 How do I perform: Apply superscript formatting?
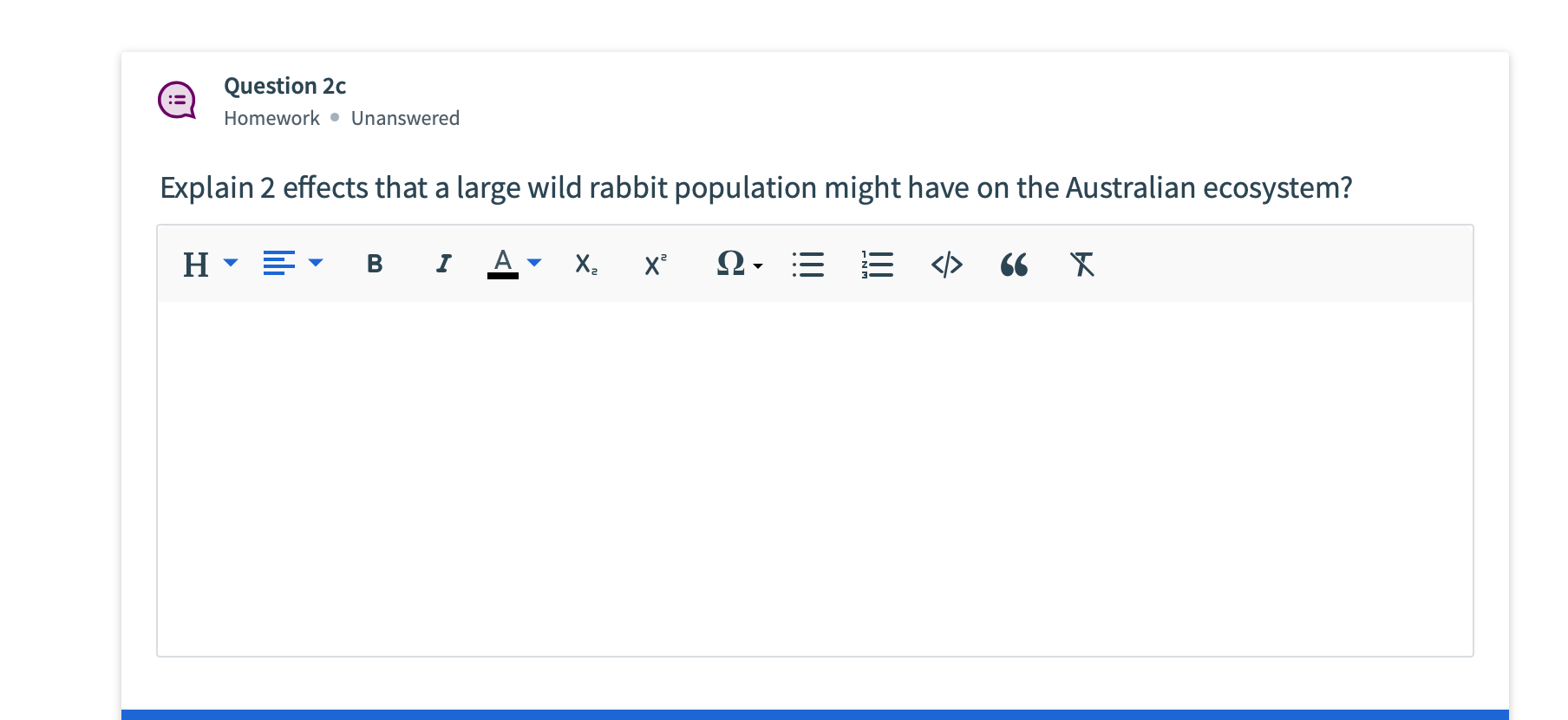[656, 264]
